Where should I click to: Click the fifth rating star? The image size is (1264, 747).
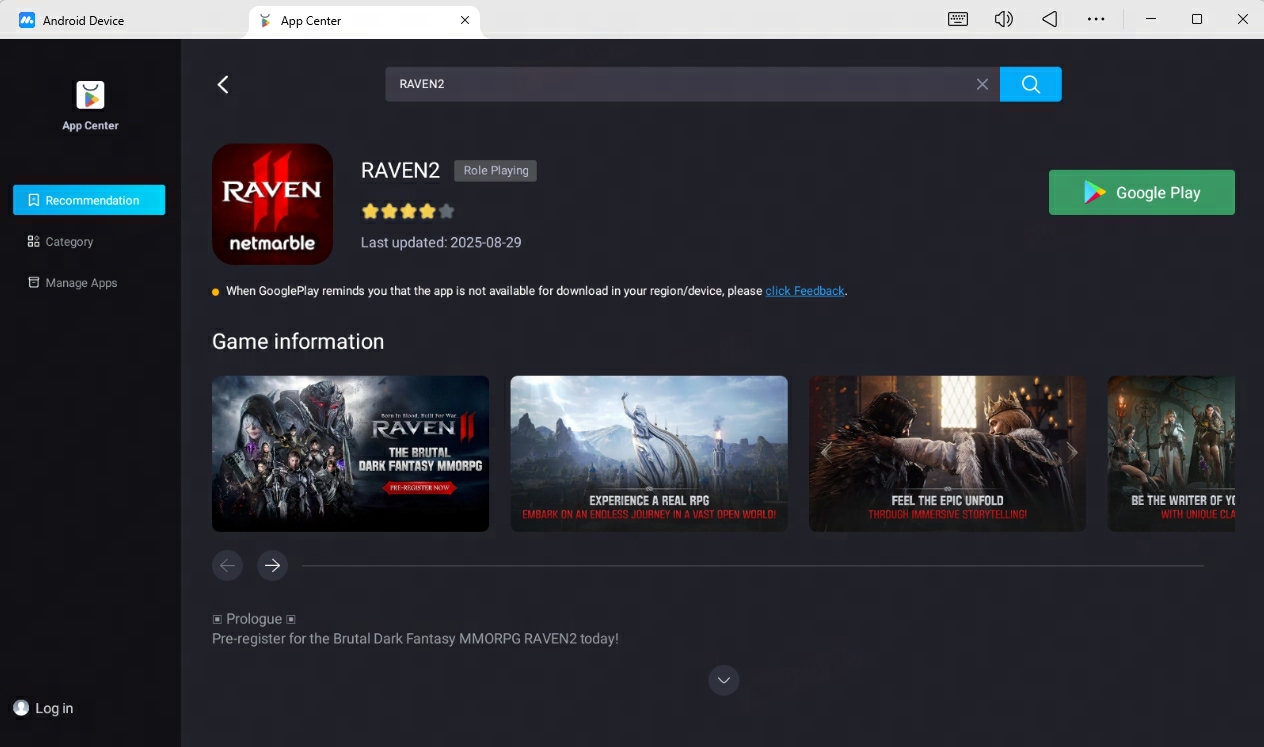445,211
